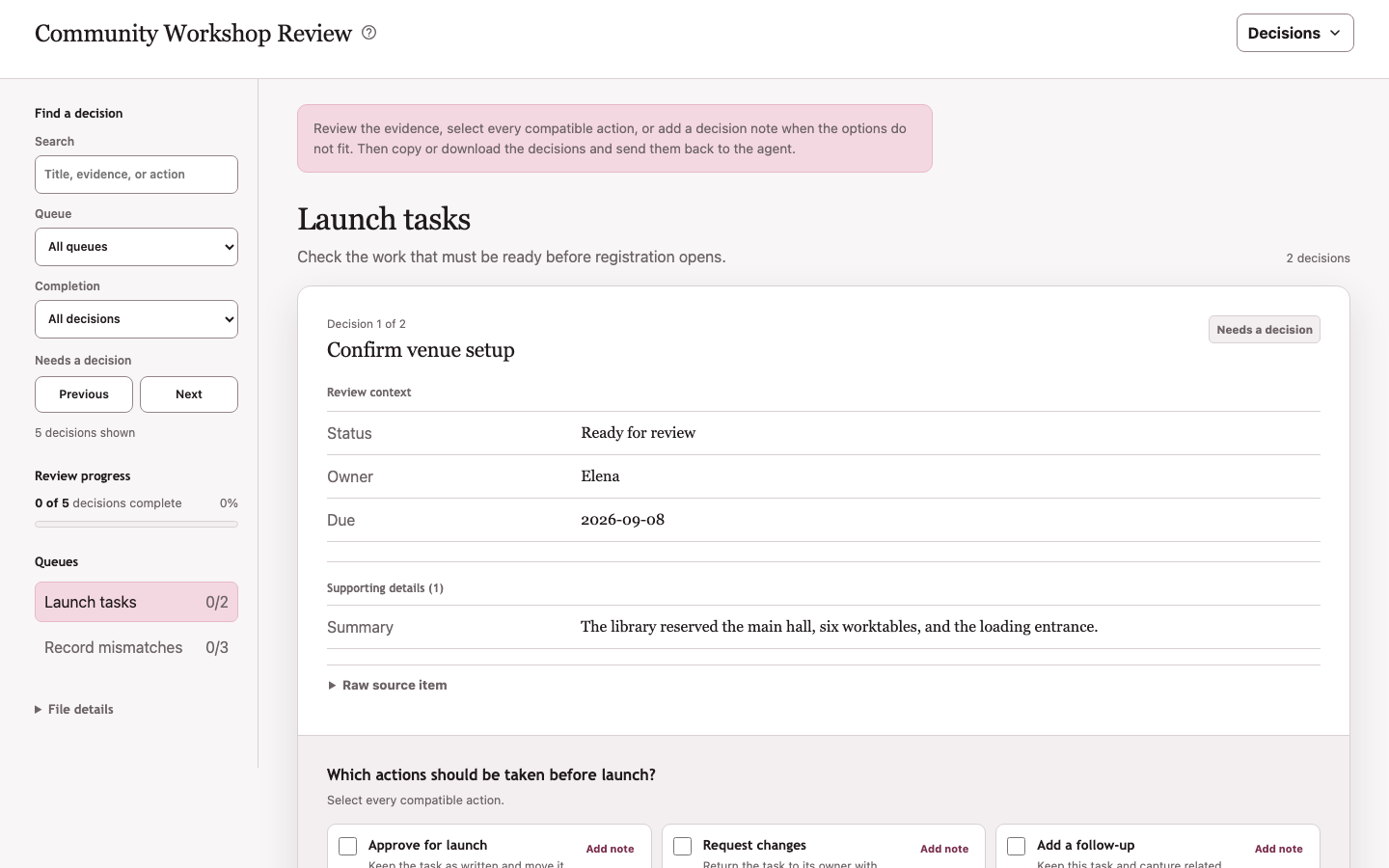
Task: Expand the File details section
Action: (74, 709)
